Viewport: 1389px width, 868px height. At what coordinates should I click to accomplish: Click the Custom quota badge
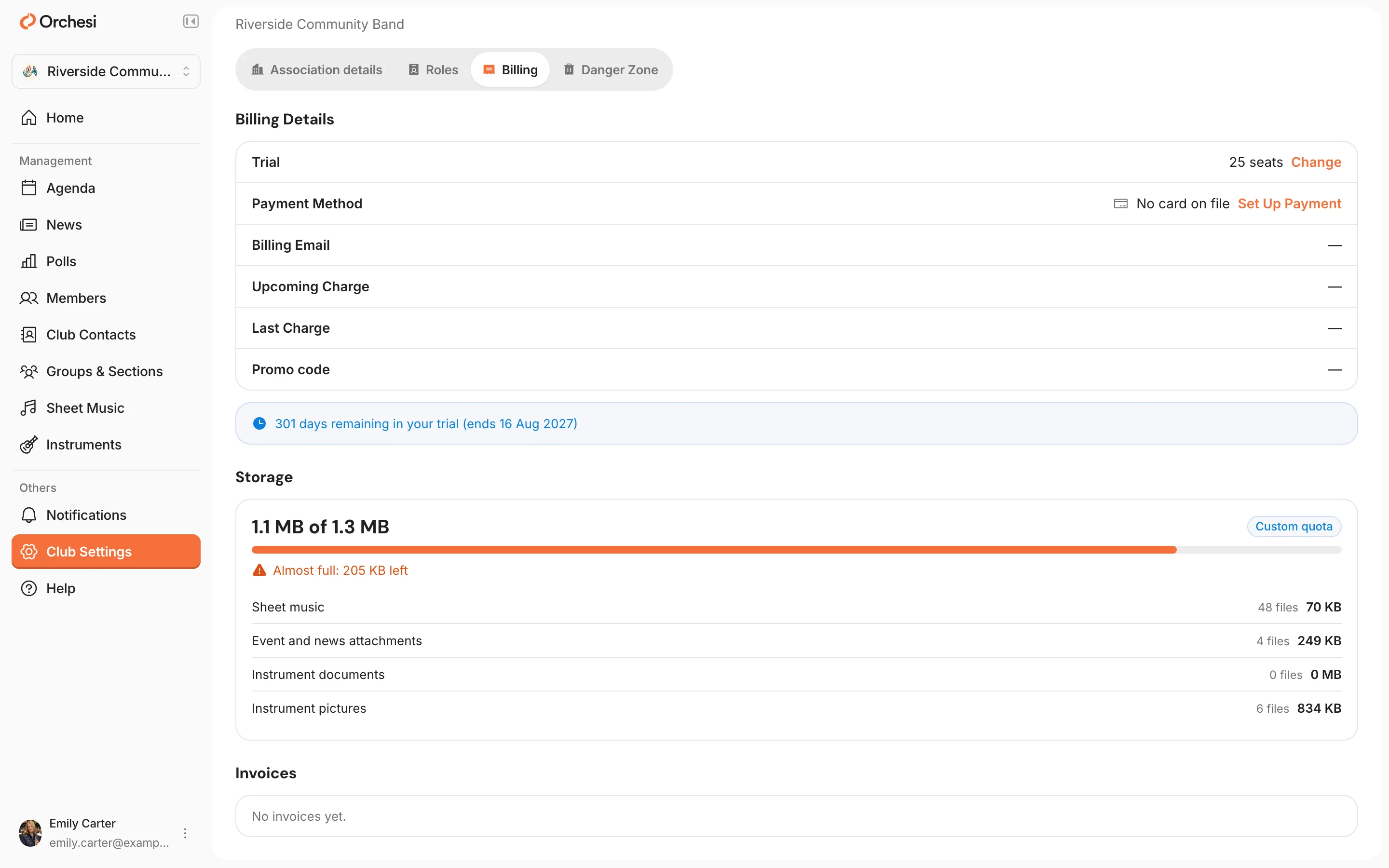click(1294, 527)
